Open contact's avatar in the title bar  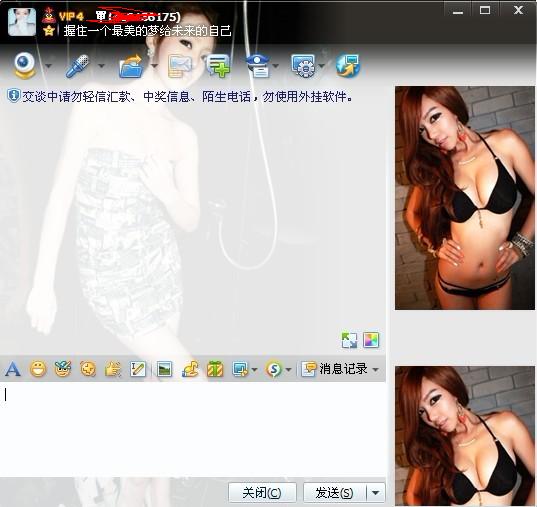point(22,22)
